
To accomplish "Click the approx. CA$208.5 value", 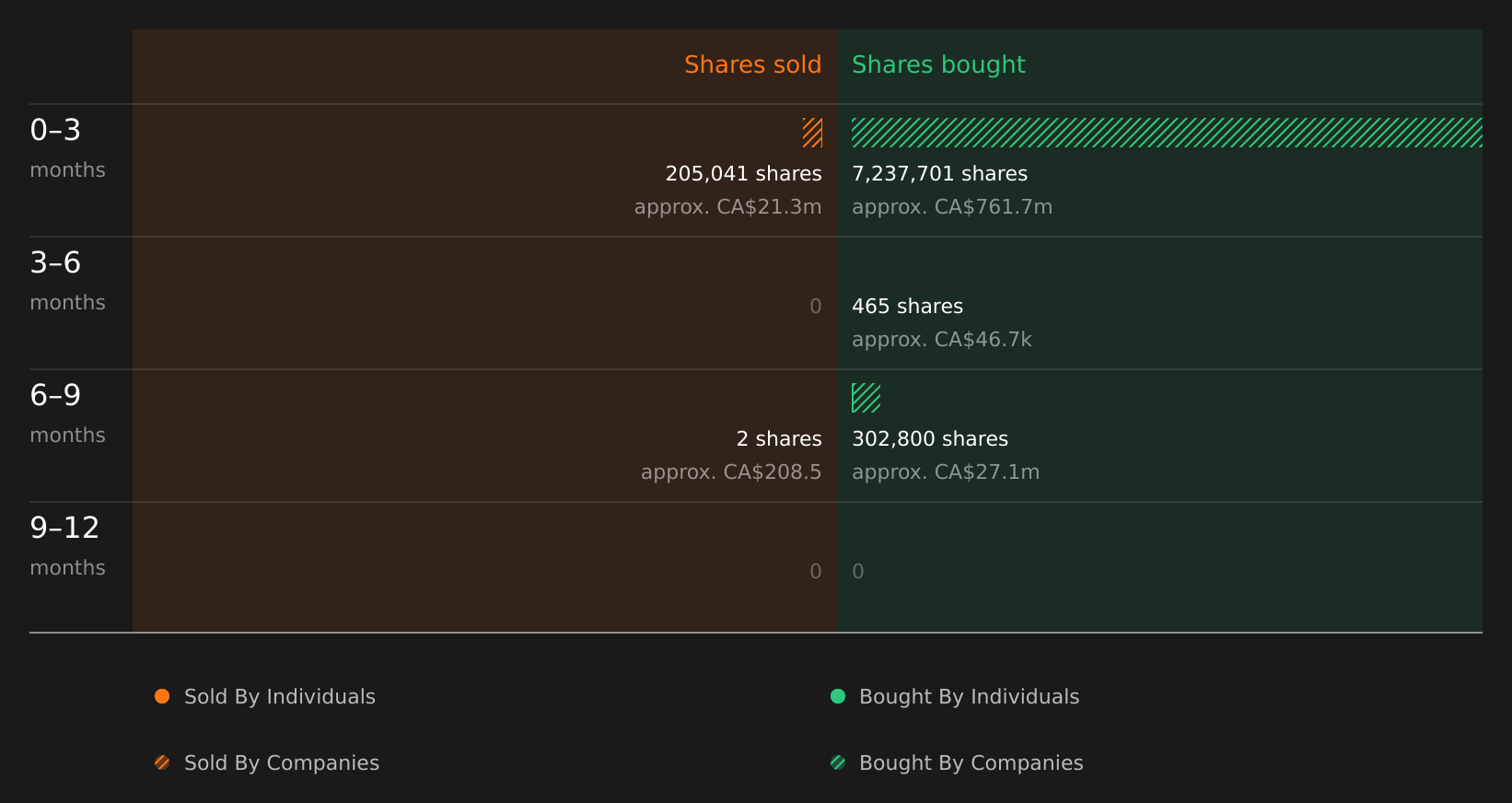I will pos(731,472).
